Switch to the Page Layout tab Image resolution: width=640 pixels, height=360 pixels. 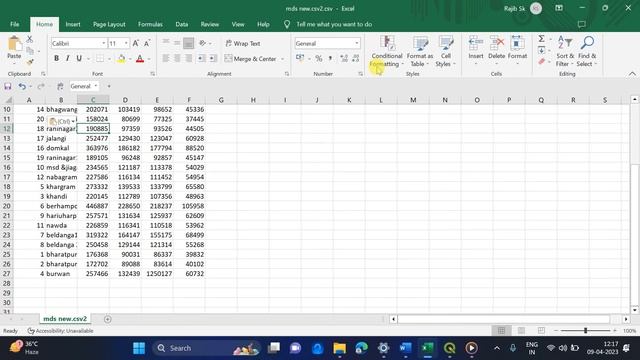point(109,24)
